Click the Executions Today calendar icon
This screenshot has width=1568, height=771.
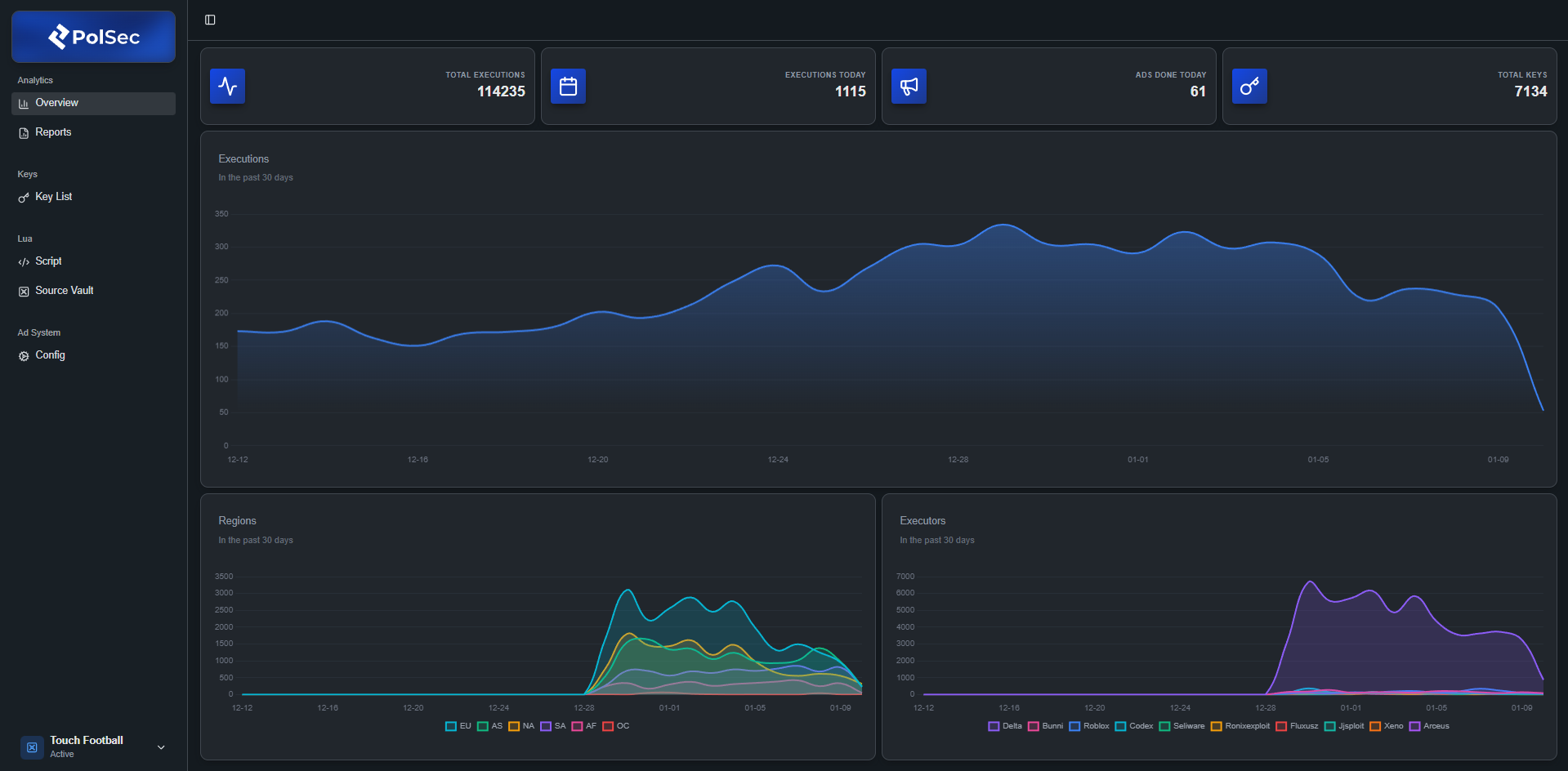(569, 87)
